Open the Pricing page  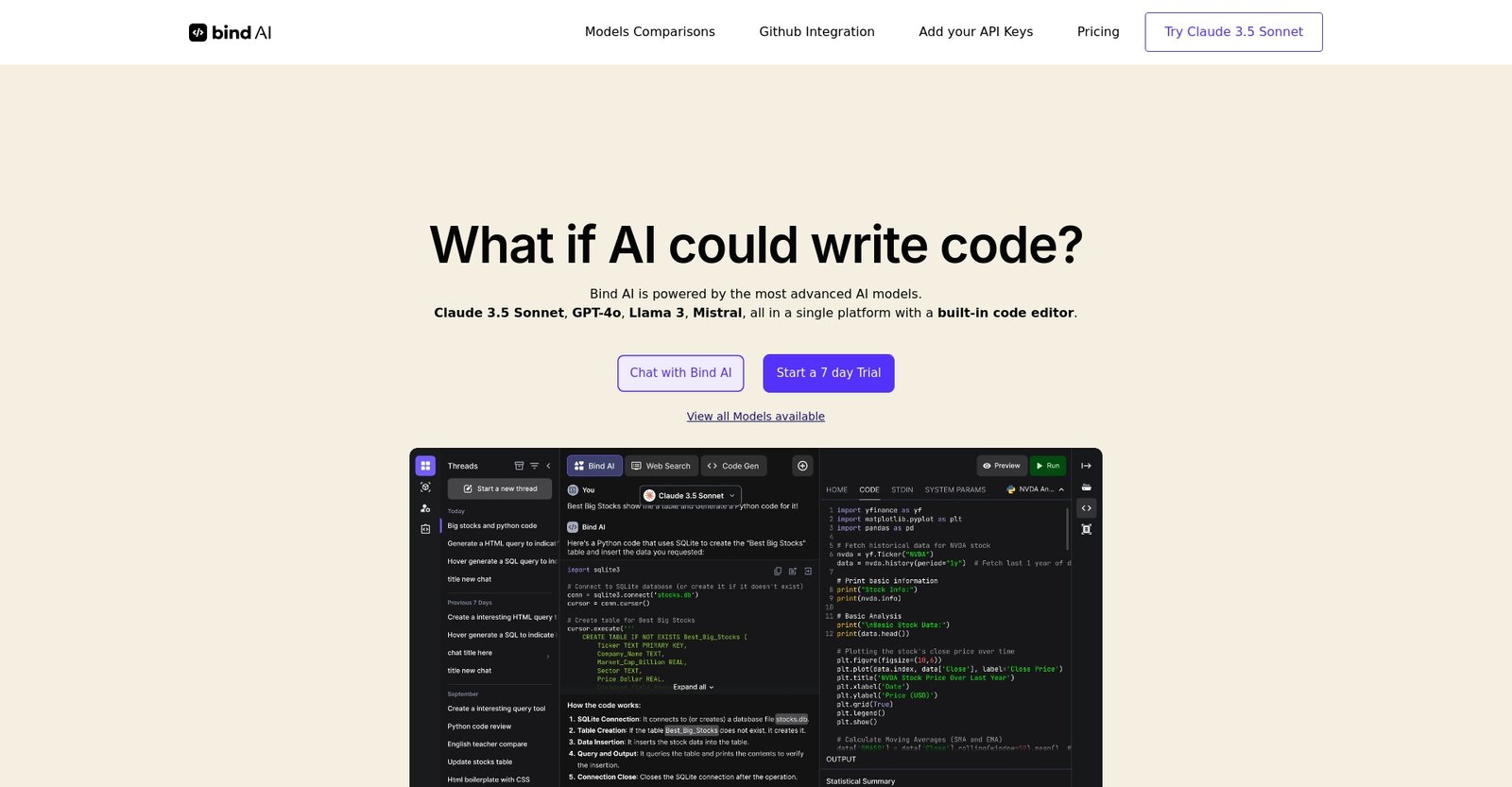1098,32
